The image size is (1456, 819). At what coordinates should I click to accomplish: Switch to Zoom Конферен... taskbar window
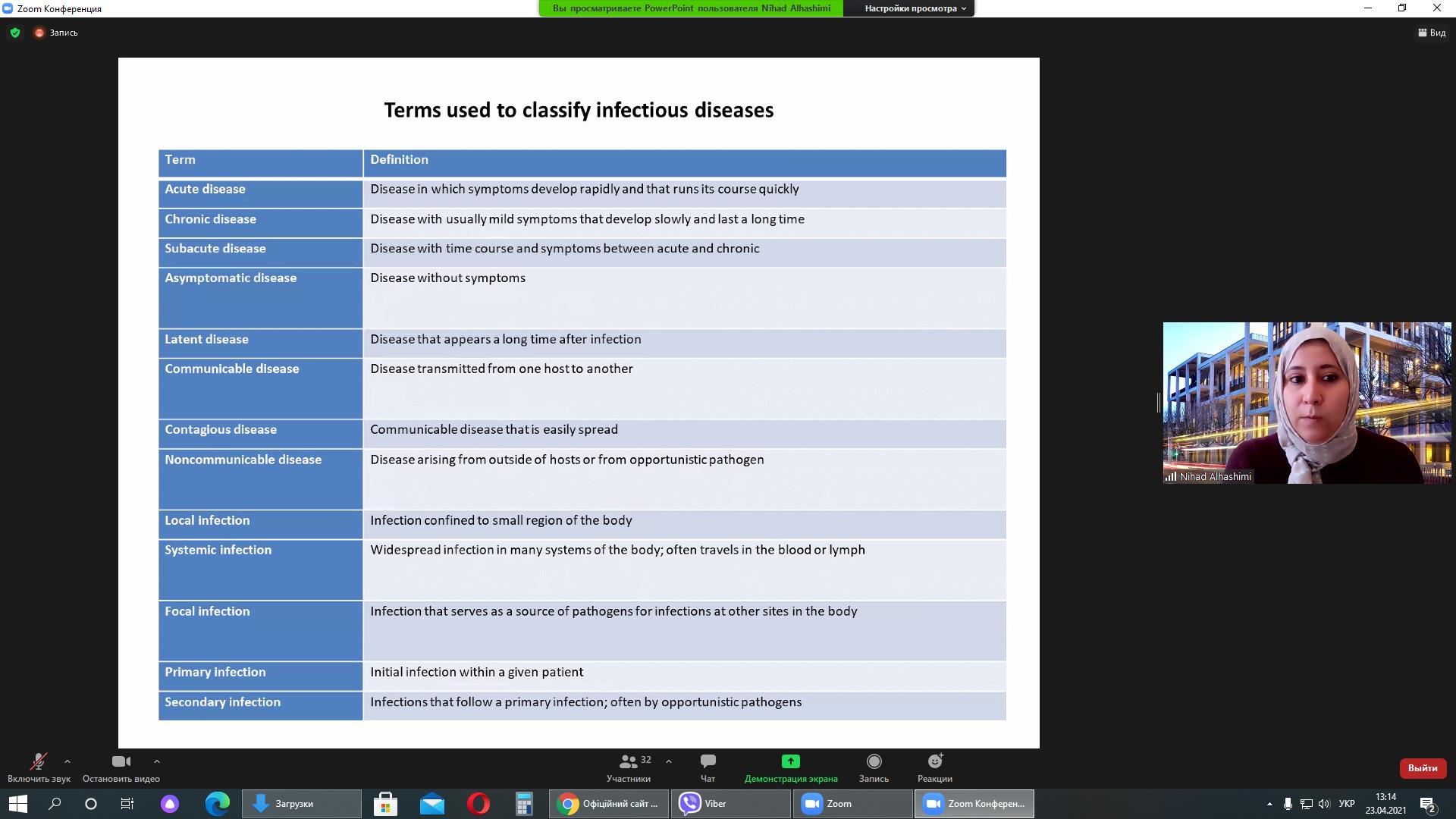(974, 804)
